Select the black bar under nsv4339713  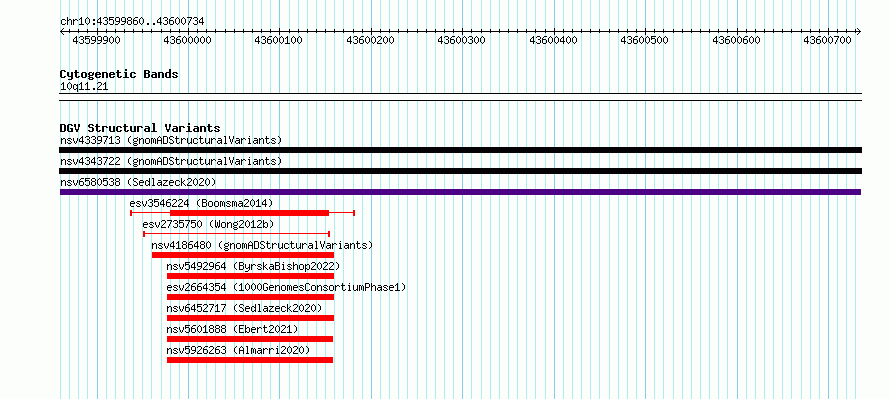pos(461,150)
